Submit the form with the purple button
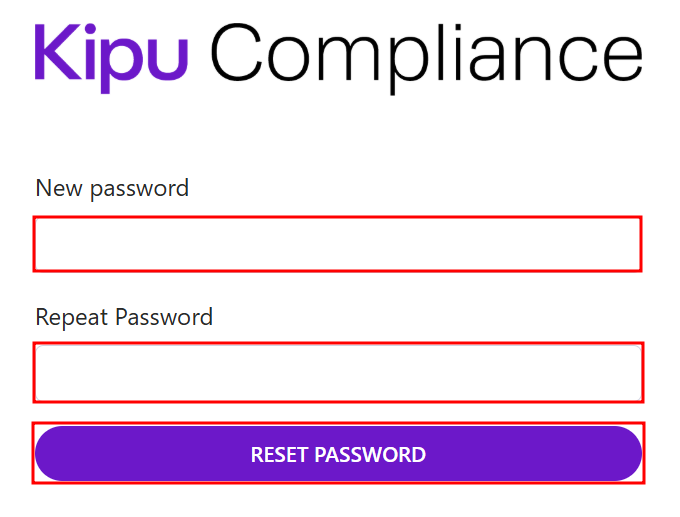 [x=338, y=454]
